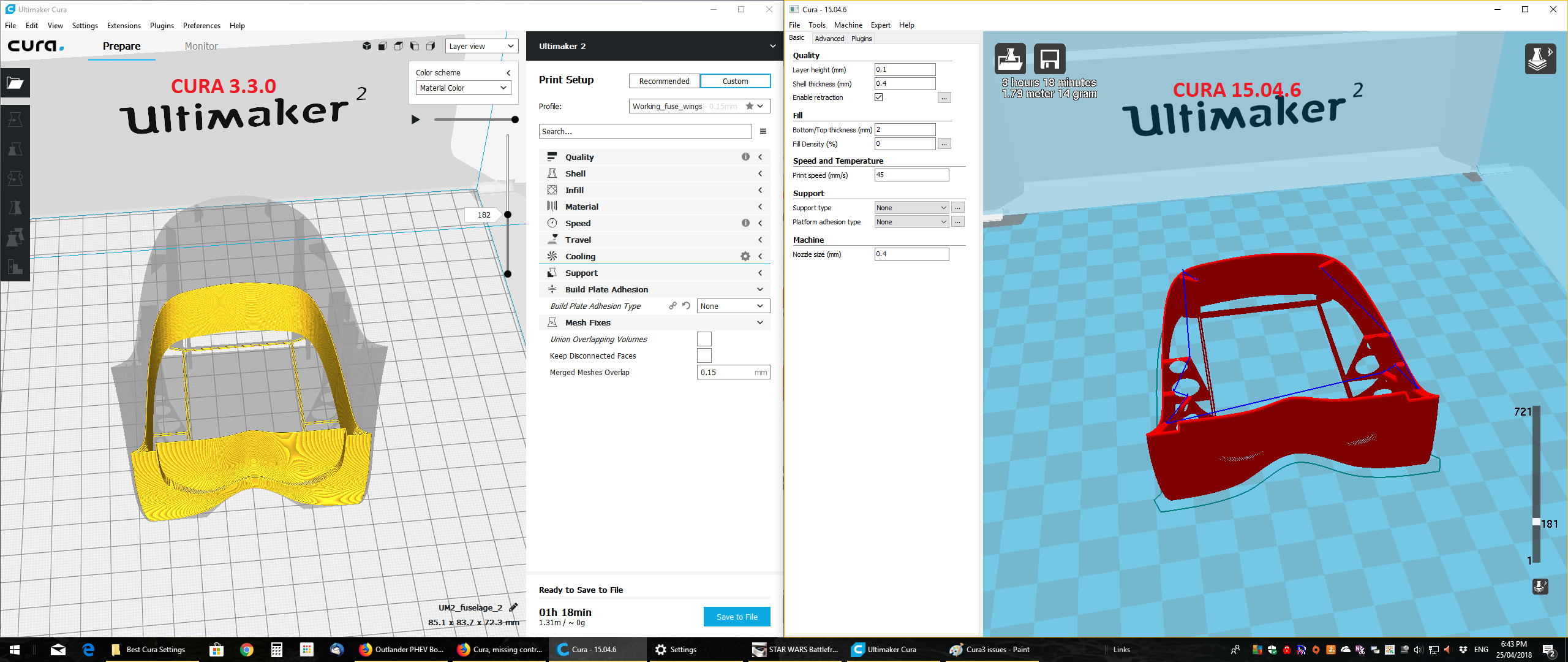
Task: Click the Merged Meshes Overlap field
Action: point(733,372)
